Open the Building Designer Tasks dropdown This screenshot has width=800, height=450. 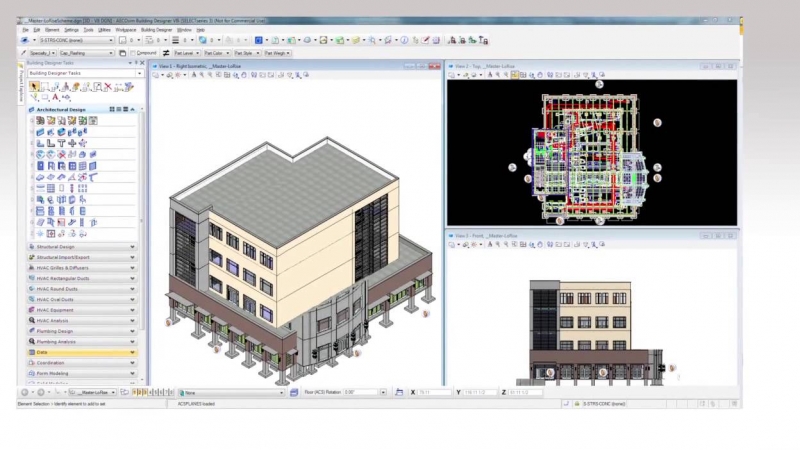point(85,73)
